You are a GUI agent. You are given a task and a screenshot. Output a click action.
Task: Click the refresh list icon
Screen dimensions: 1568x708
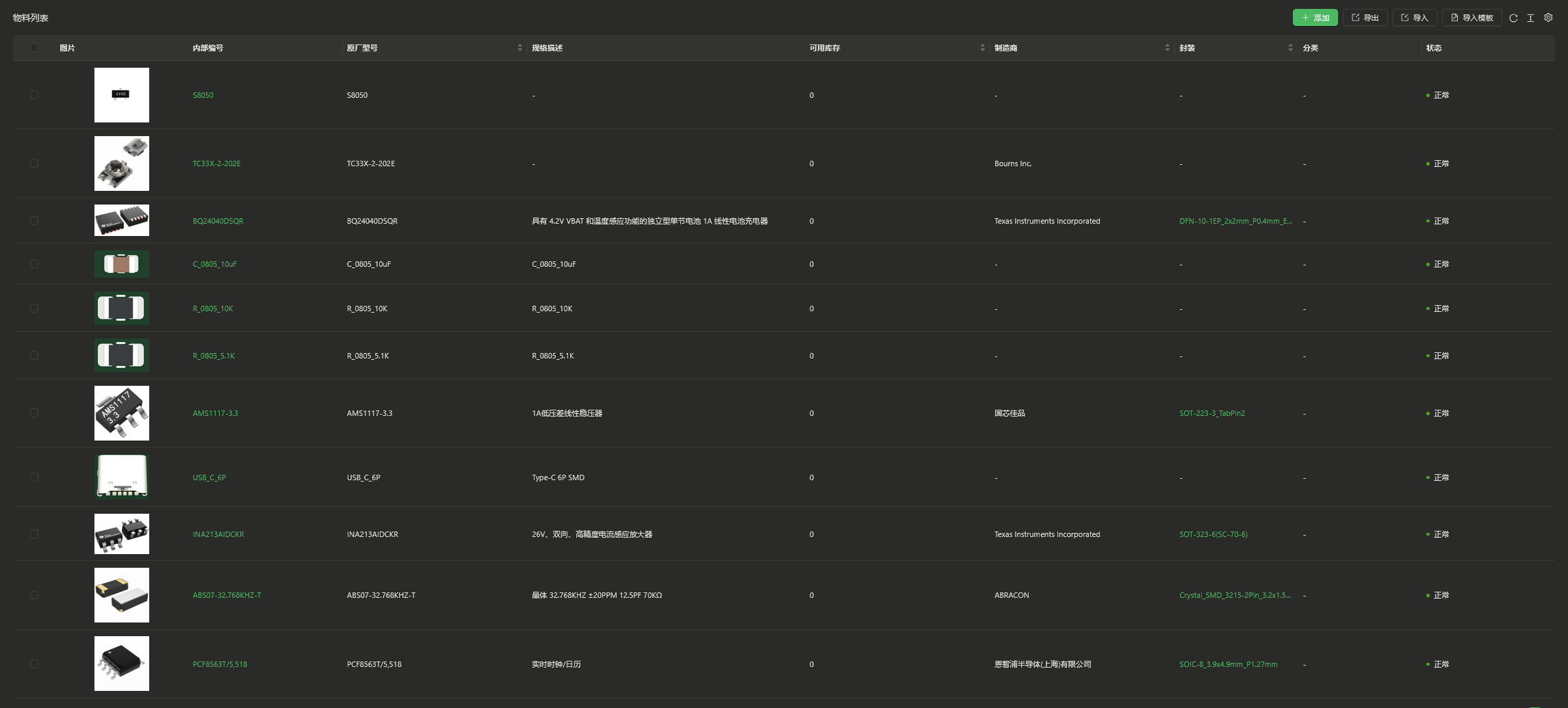point(1513,18)
